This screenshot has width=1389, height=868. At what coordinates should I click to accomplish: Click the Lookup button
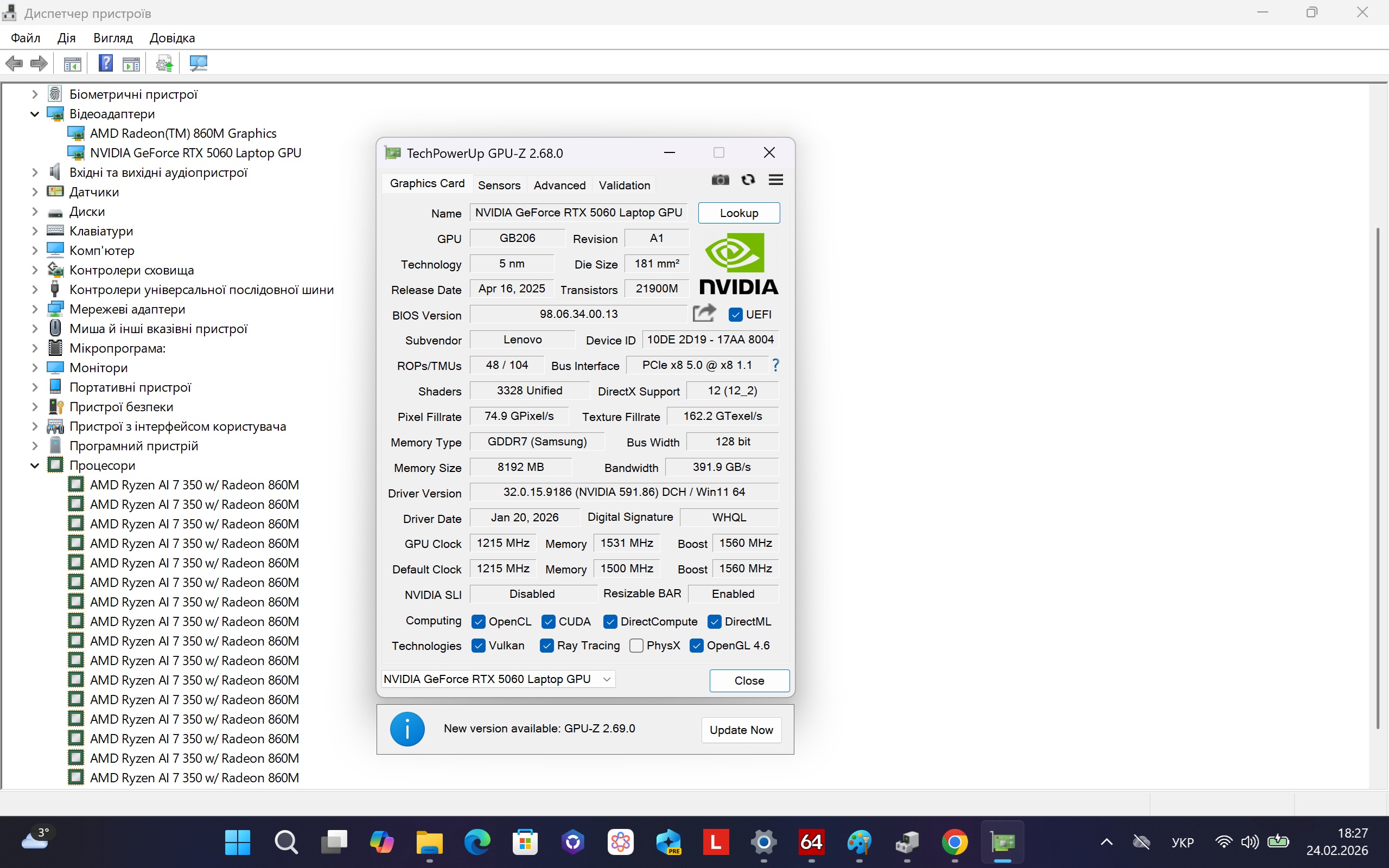point(738,213)
